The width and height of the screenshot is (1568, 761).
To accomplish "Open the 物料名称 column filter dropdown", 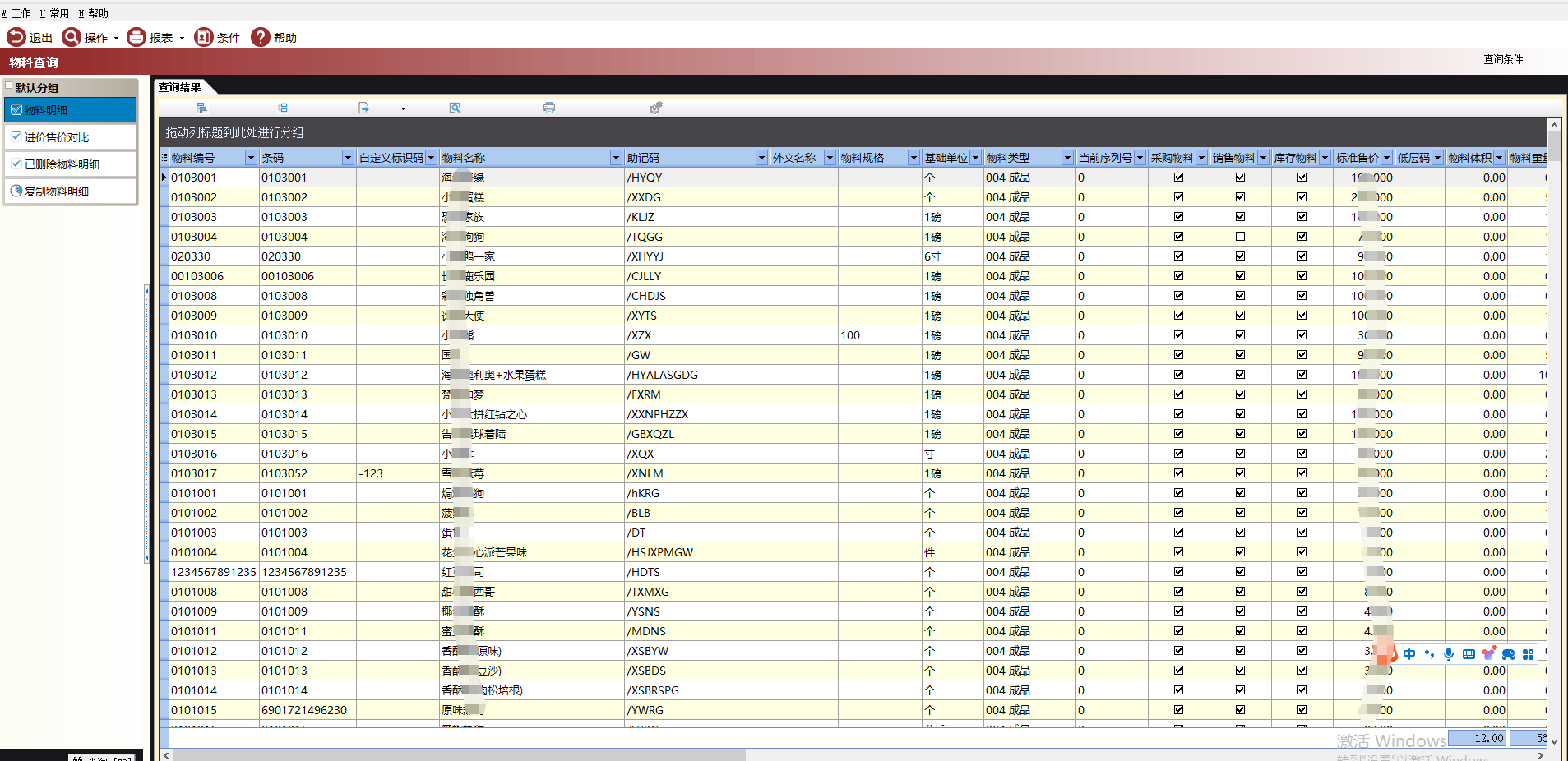I will tap(616, 158).
